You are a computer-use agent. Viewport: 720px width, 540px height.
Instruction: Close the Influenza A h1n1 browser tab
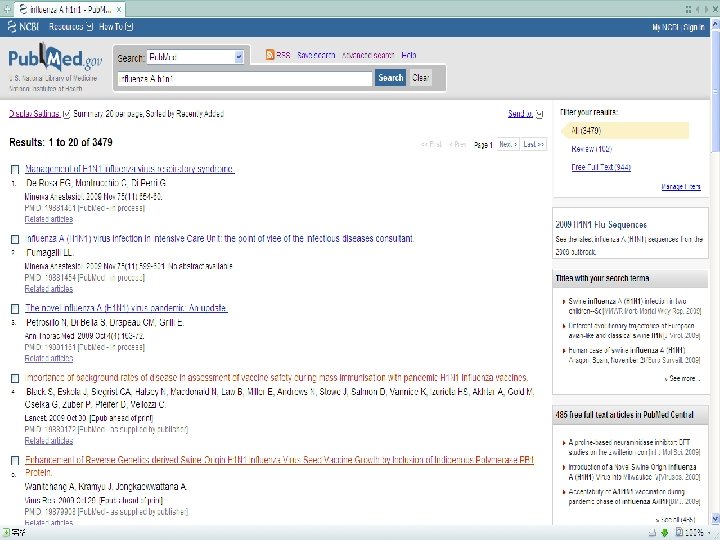(118, 9)
